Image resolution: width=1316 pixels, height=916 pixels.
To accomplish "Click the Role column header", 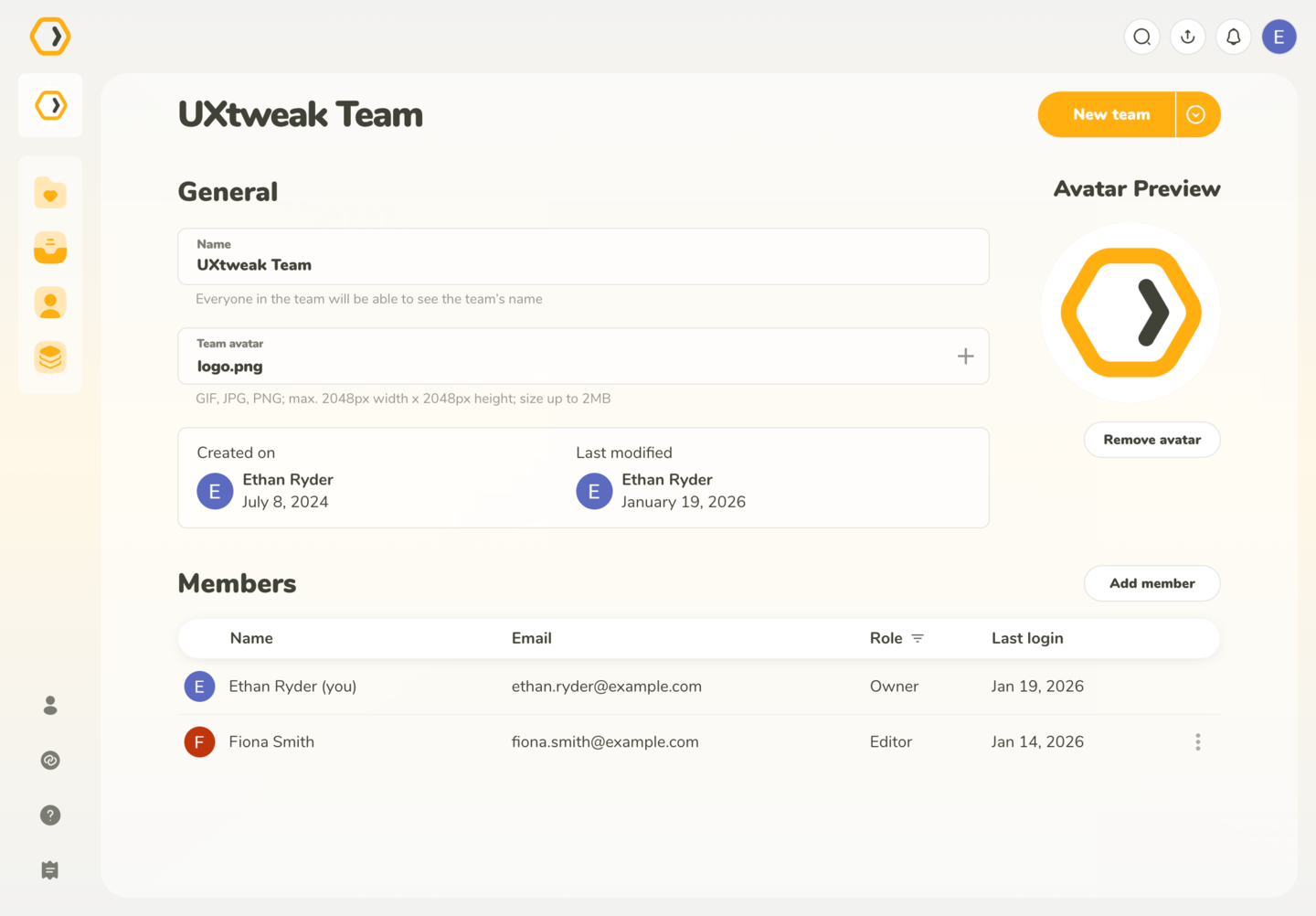I will [886, 638].
